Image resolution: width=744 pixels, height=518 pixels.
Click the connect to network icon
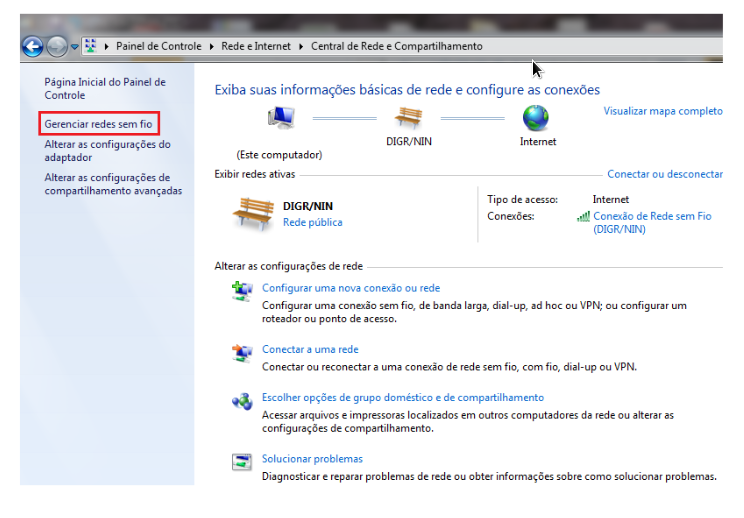(242, 353)
